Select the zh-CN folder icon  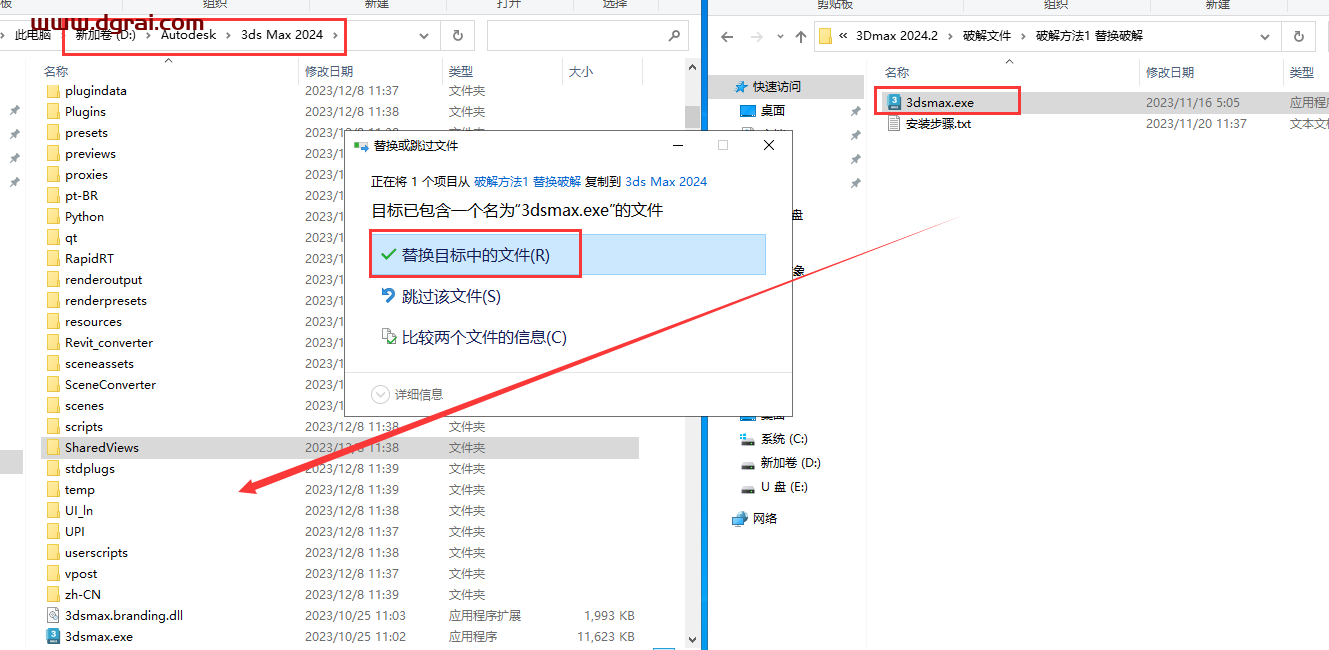(x=54, y=594)
